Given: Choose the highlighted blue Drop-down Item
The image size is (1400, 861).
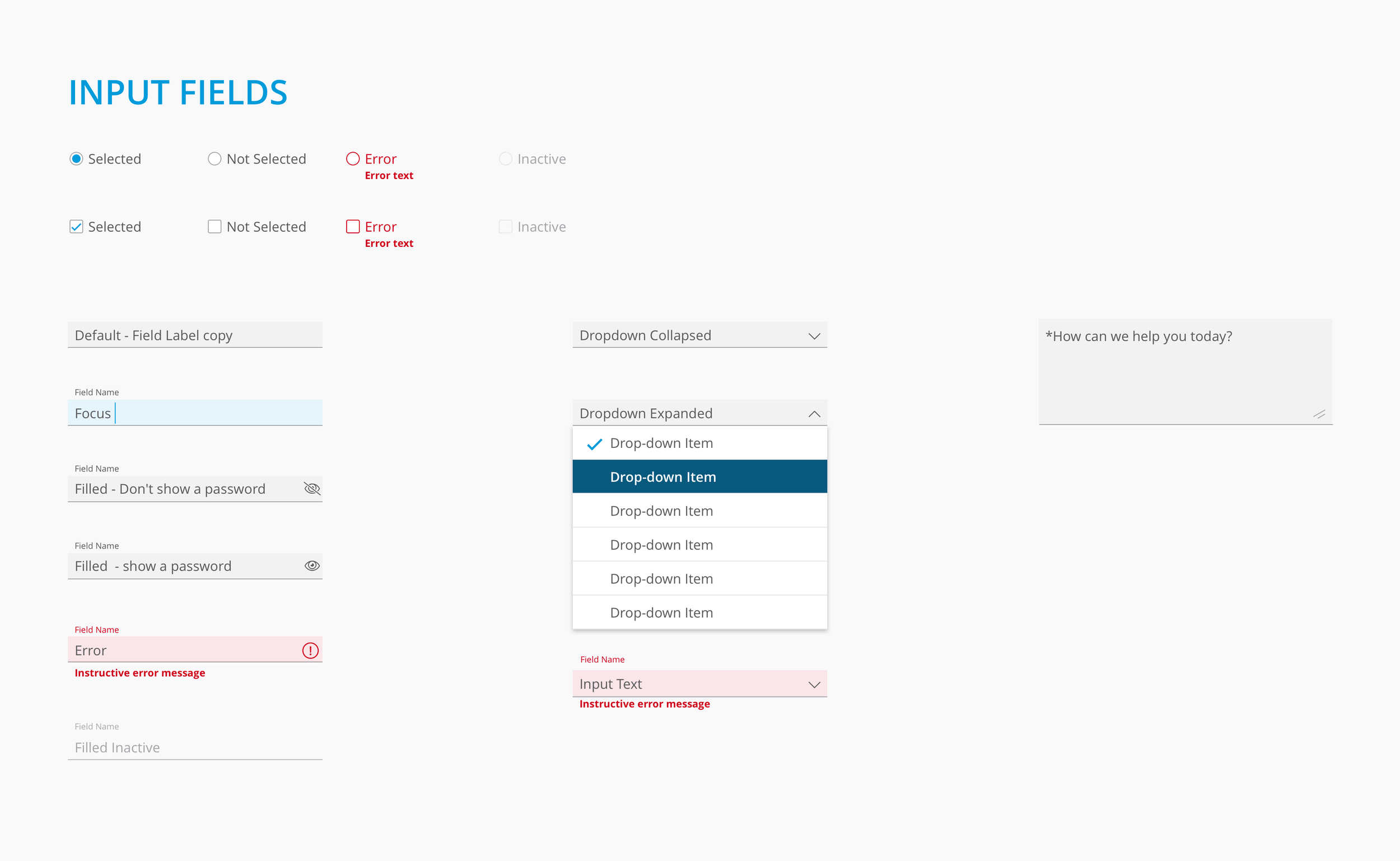Looking at the screenshot, I should 699,476.
